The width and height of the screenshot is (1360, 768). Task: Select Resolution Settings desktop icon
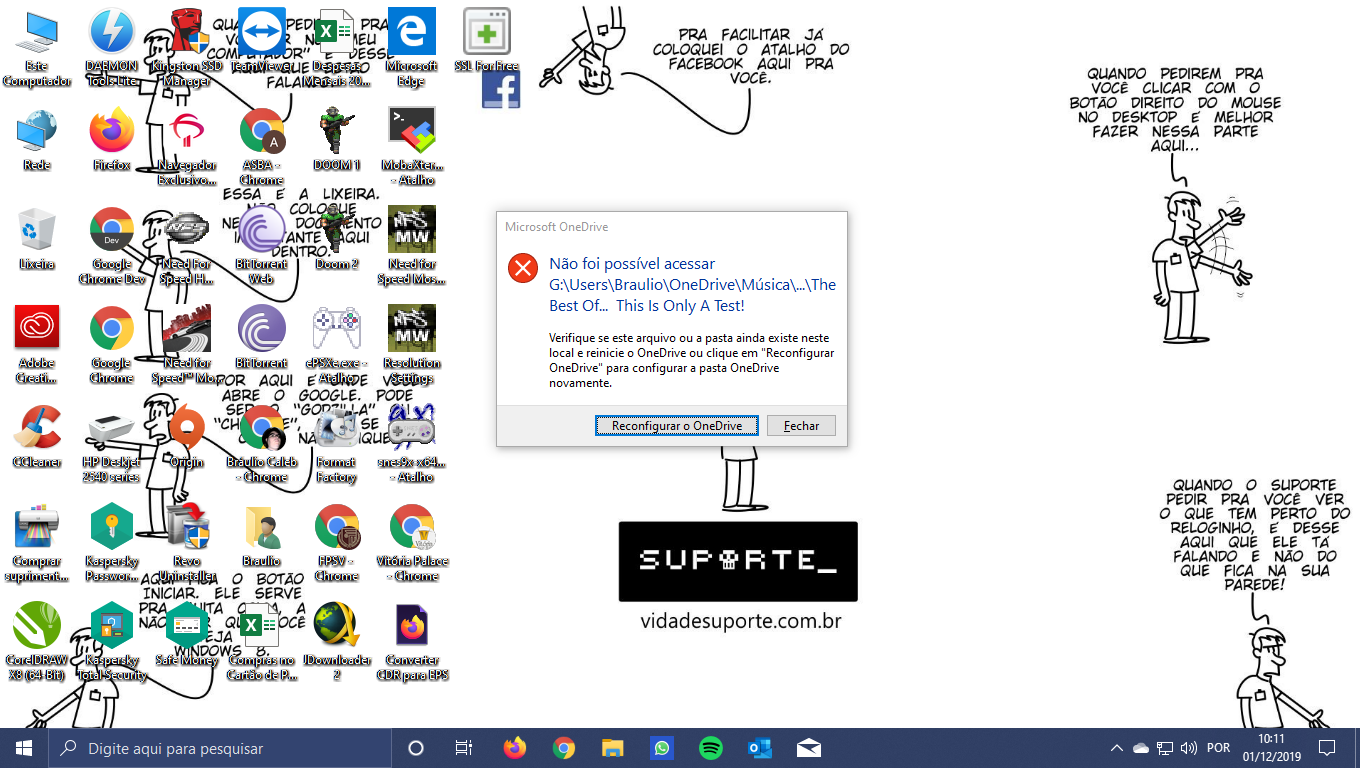tap(411, 347)
